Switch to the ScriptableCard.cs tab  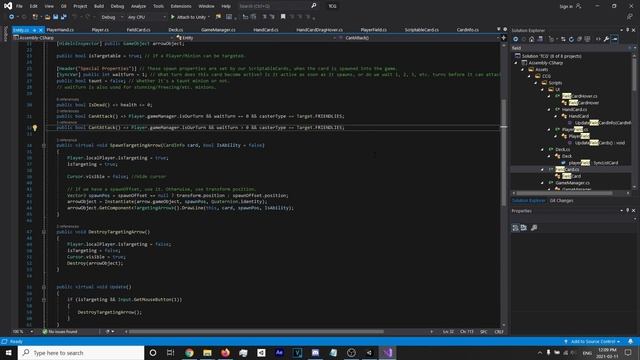click(422, 30)
